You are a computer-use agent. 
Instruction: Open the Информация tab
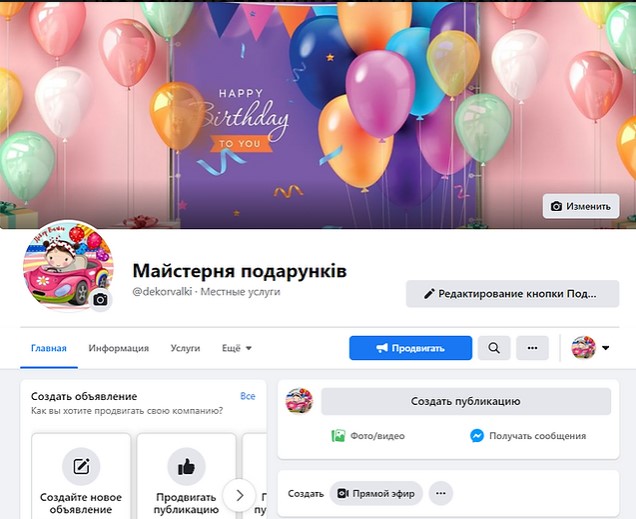(x=118, y=348)
